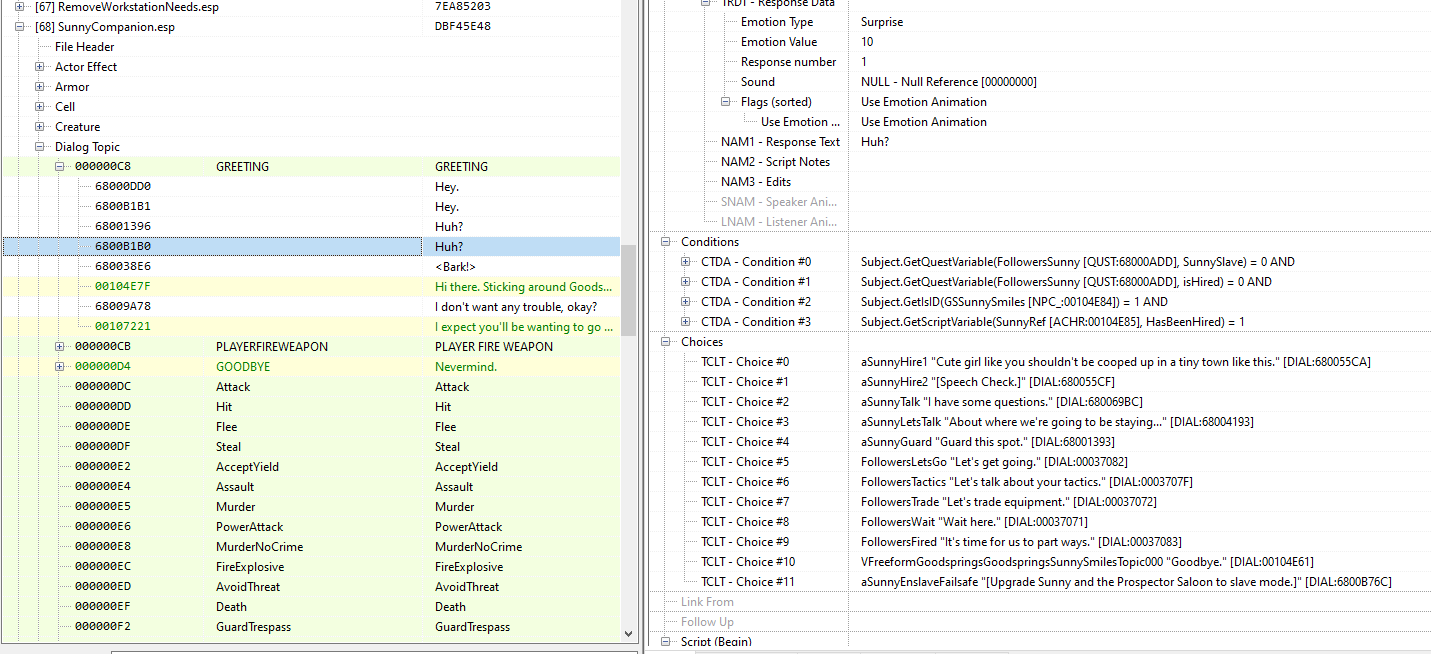1431x654 pixels.
Task: Collapse the [68] SunnyCompanion.esp node
Action: (x=20, y=27)
